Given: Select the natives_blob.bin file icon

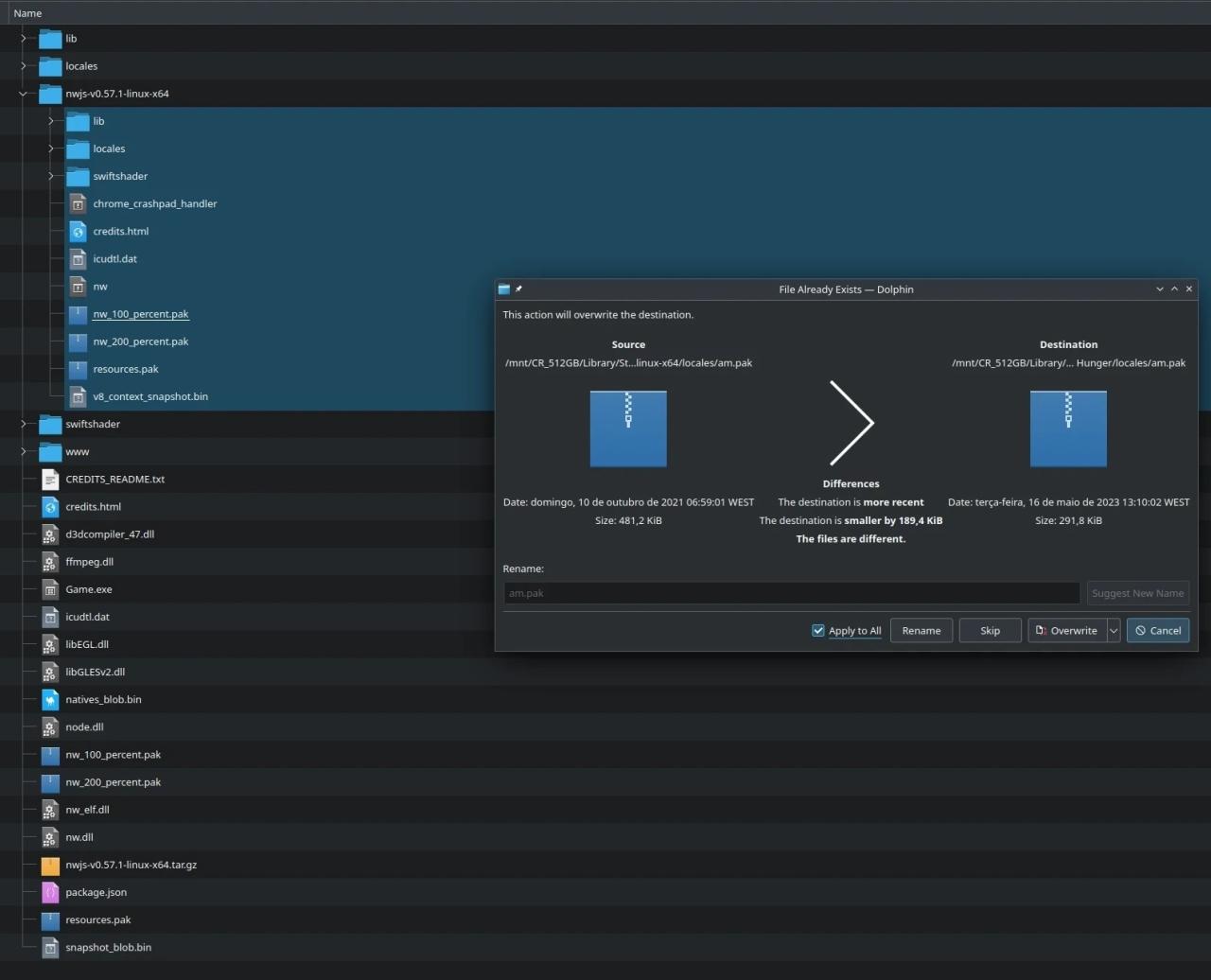Looking at the screenshot, I should click(50, 700).
